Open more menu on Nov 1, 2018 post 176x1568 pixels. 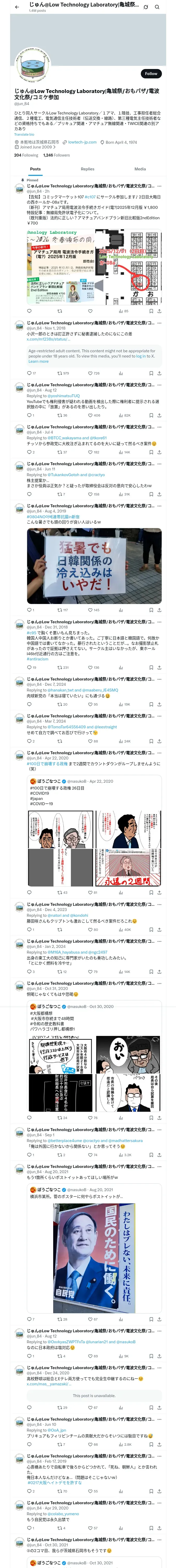tap(160, 323)
